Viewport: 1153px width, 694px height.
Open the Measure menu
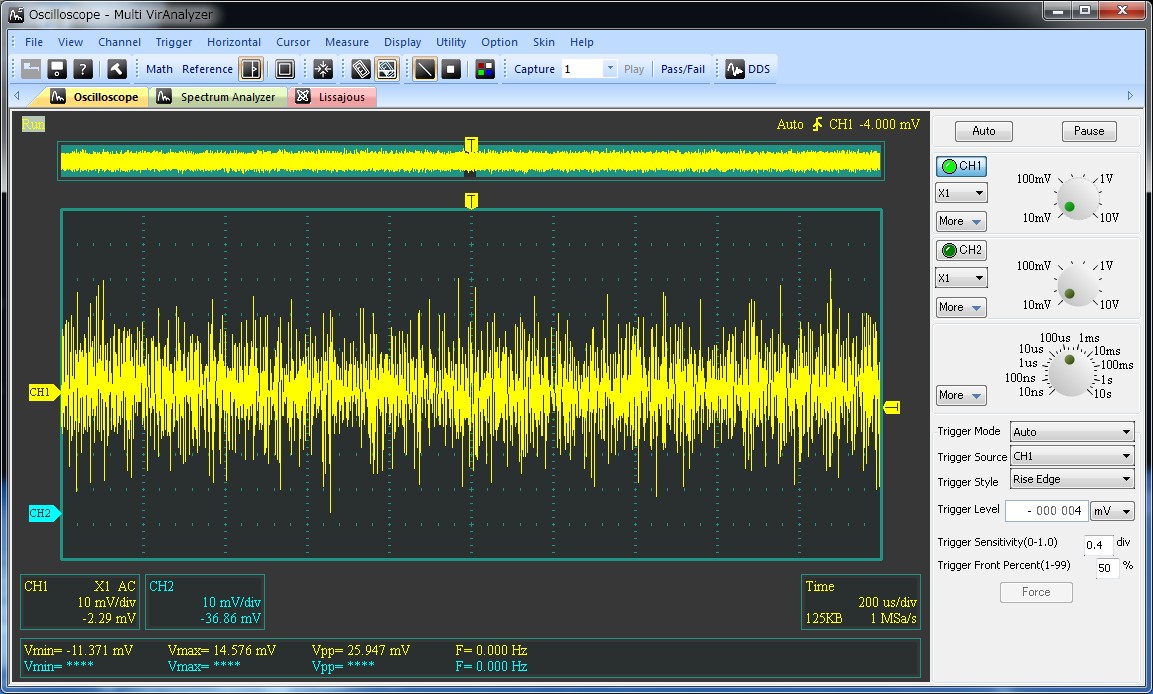346,42
